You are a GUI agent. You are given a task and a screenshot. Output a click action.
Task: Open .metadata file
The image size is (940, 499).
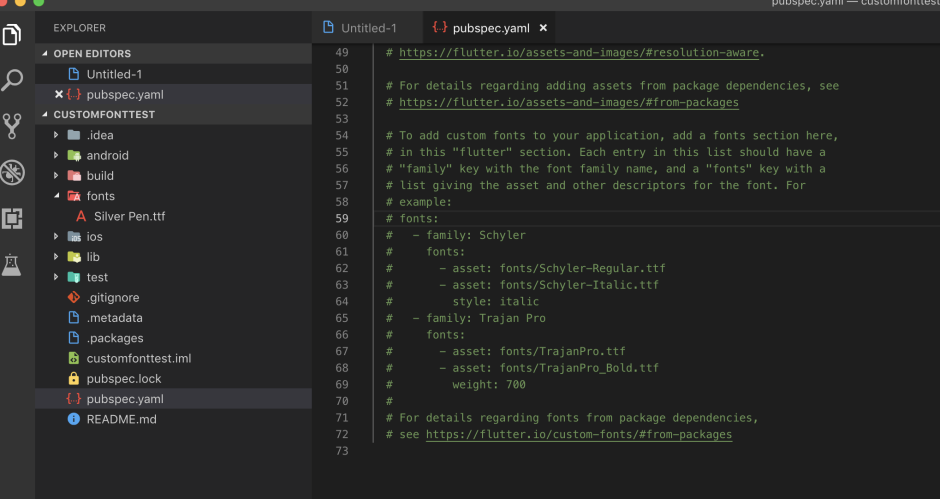174,318
